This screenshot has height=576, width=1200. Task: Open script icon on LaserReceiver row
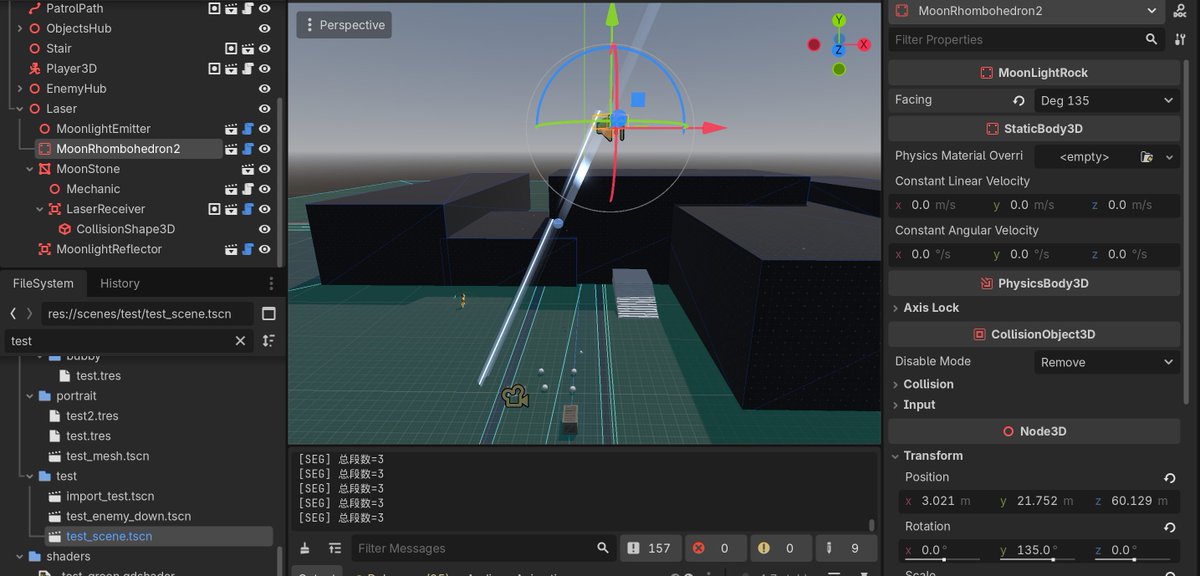click(248, 209)
